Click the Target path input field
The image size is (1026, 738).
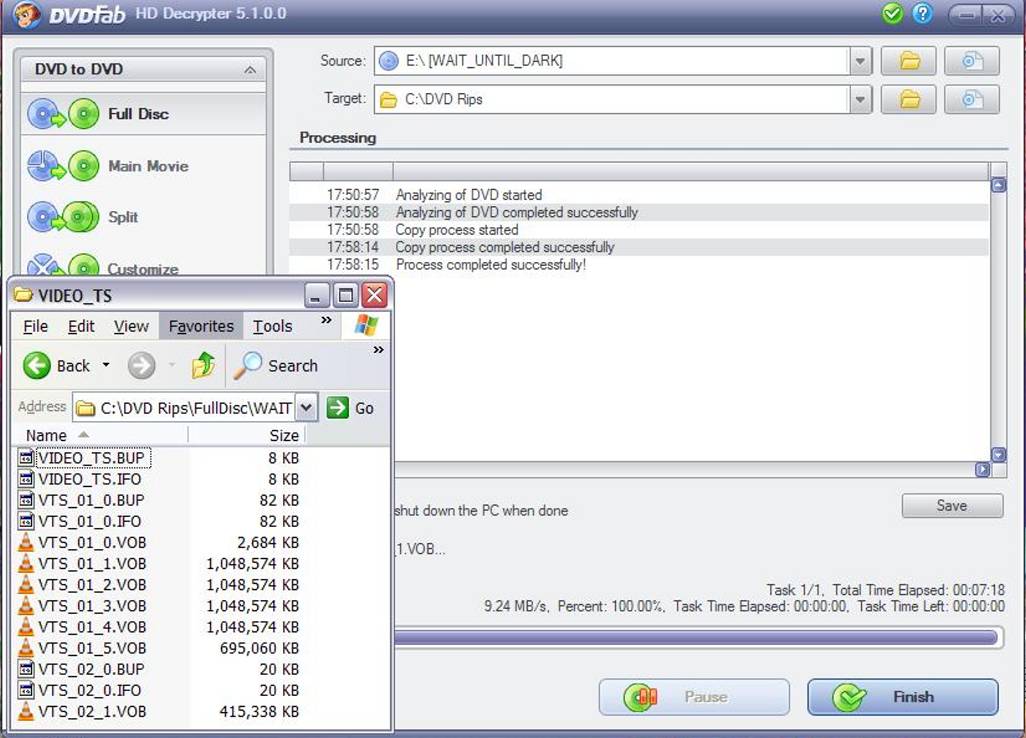[612, 99]
